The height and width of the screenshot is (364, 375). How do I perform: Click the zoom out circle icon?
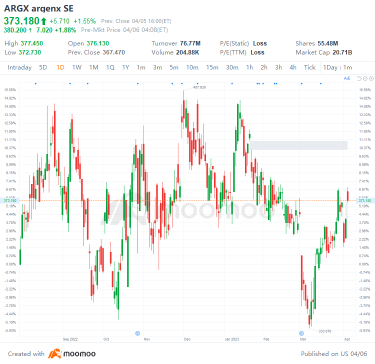(365, 79)
